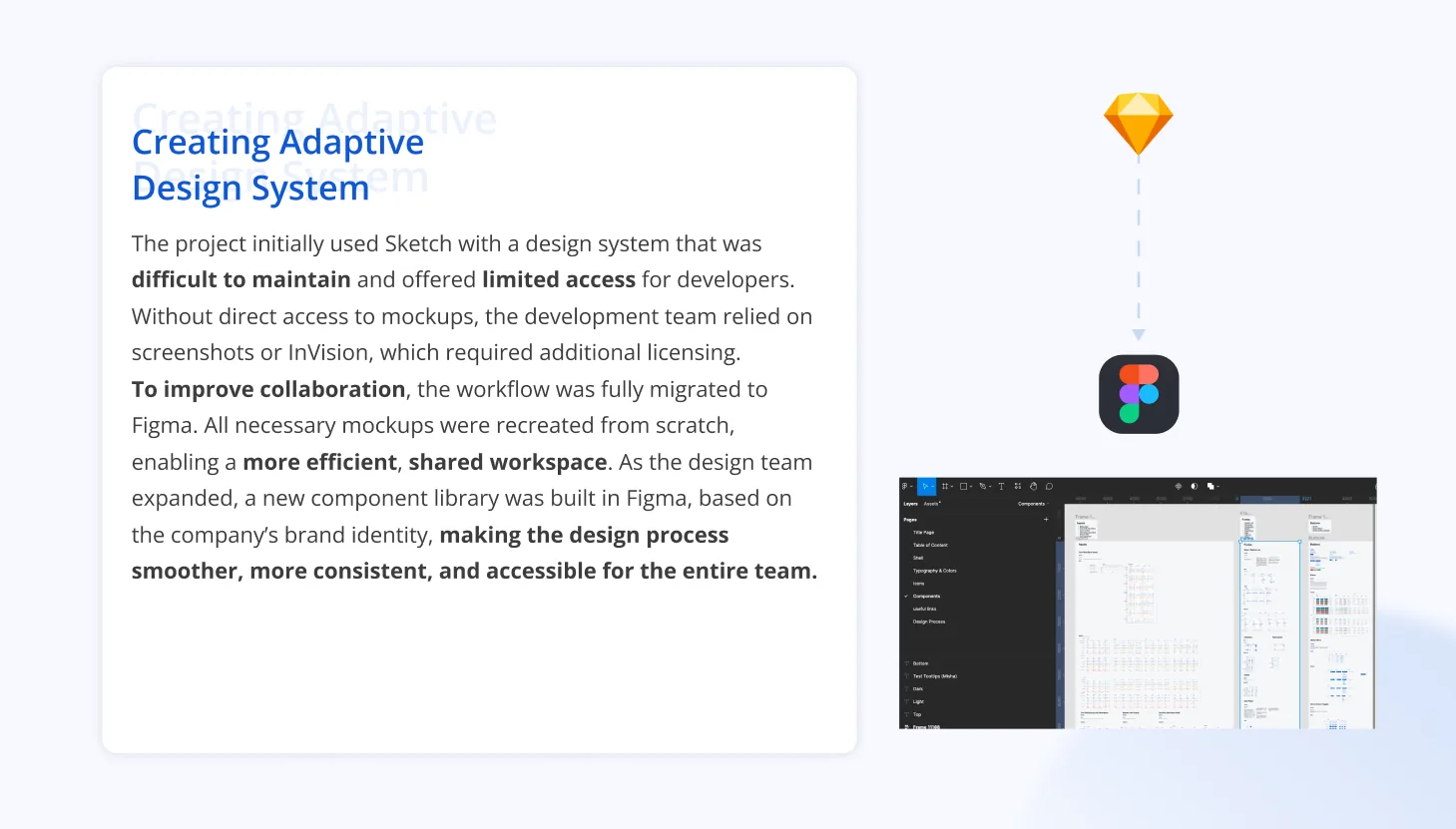Click the Figma app logo
This screenshot has width=1456, height=829.
click(1139, 394)
